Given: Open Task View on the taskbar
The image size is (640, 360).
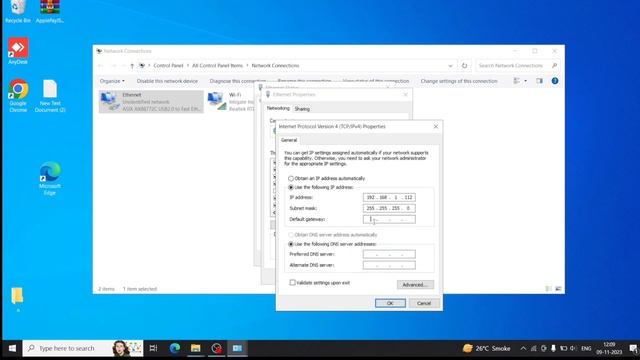Looking at the screenshot, I should point(153,348).
